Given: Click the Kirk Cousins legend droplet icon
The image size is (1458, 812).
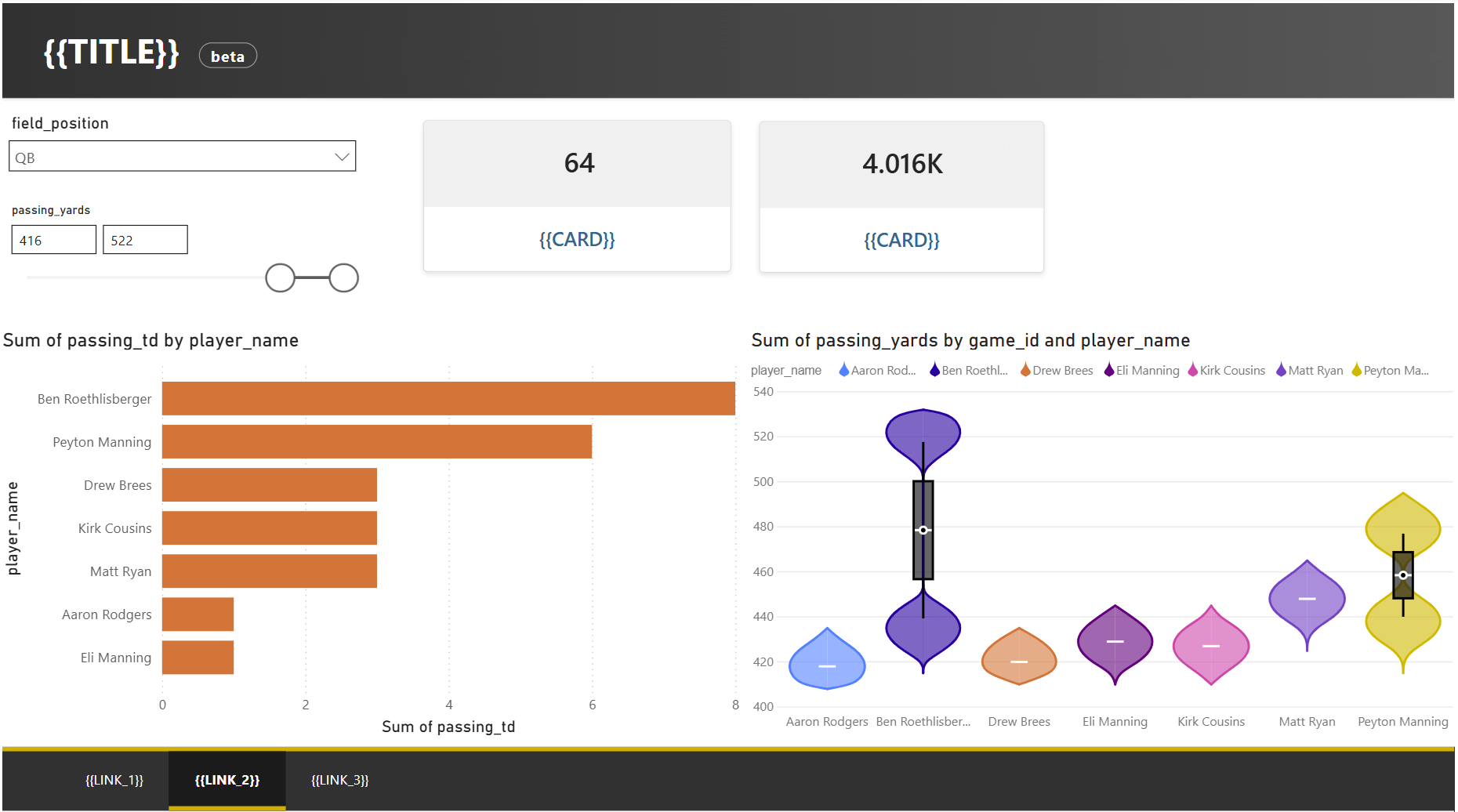Looking at the screenshot, I should (x=1193, y=370).
